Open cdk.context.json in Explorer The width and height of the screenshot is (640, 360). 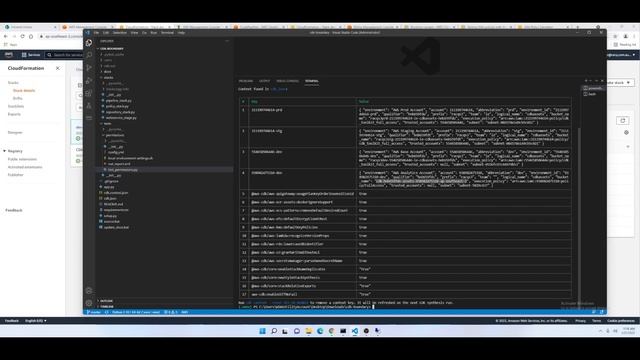[116, 193]
